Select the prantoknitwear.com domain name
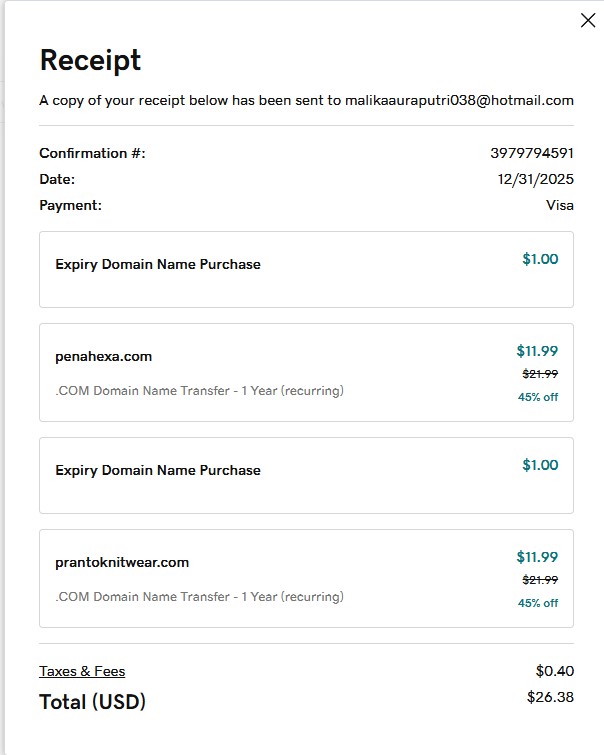 [x=122, y=562]
